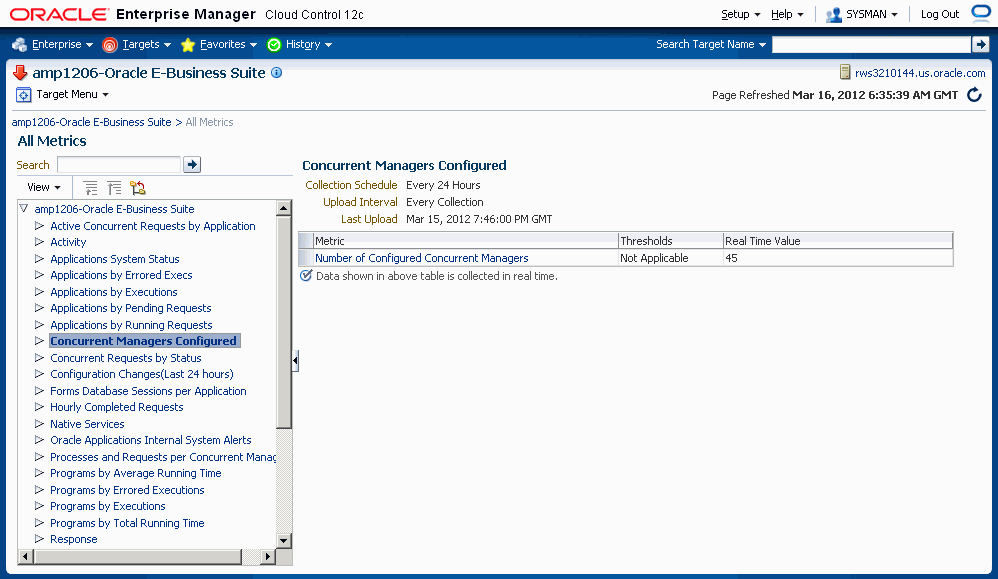Select Applications by Pending Requests item

click(x=130, y=308)
